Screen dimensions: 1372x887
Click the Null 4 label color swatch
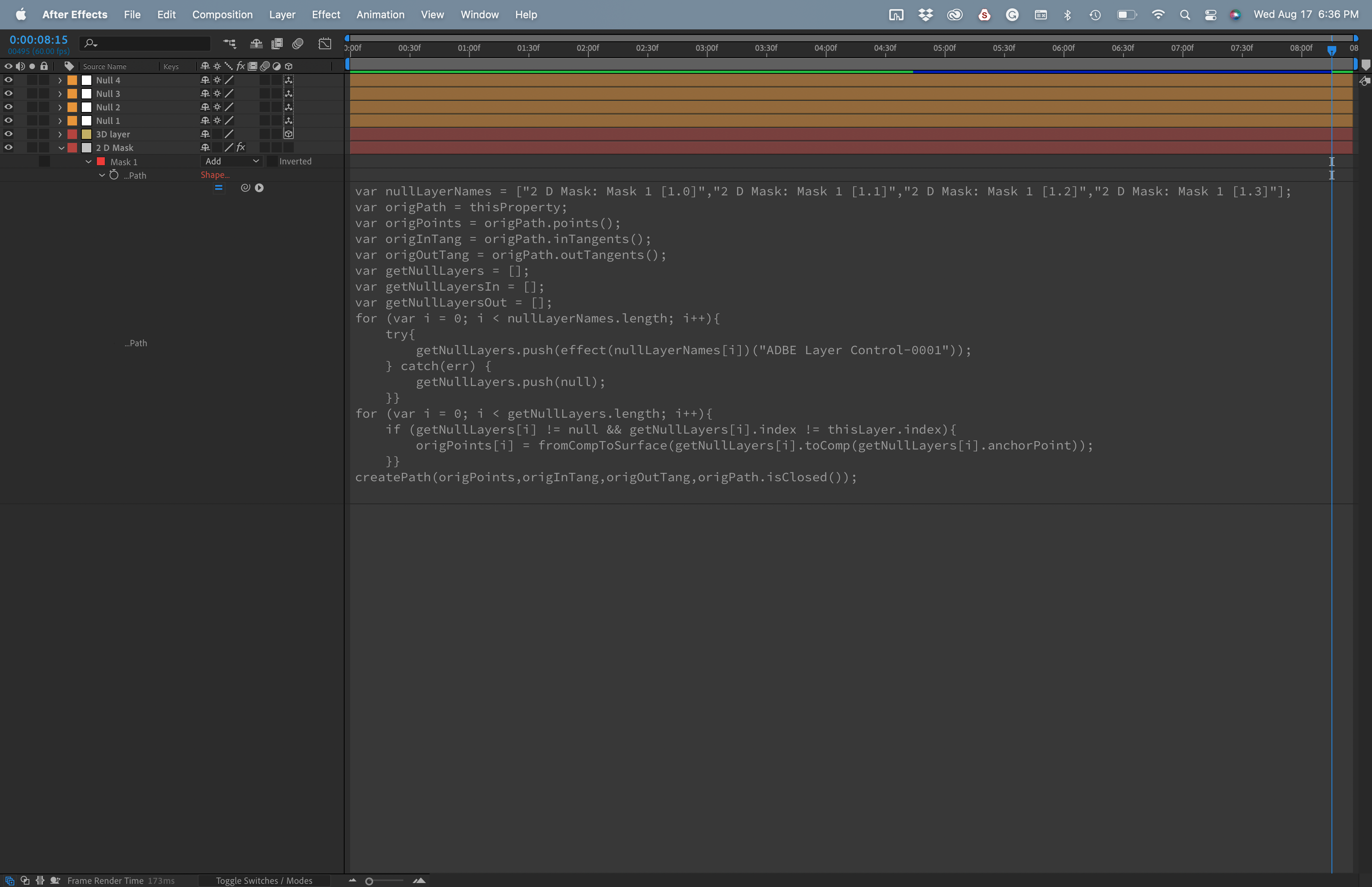[72, 80]
